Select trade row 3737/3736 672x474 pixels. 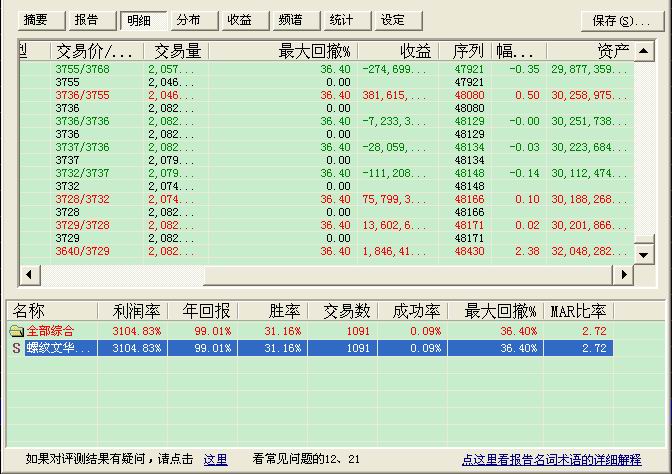326,147
